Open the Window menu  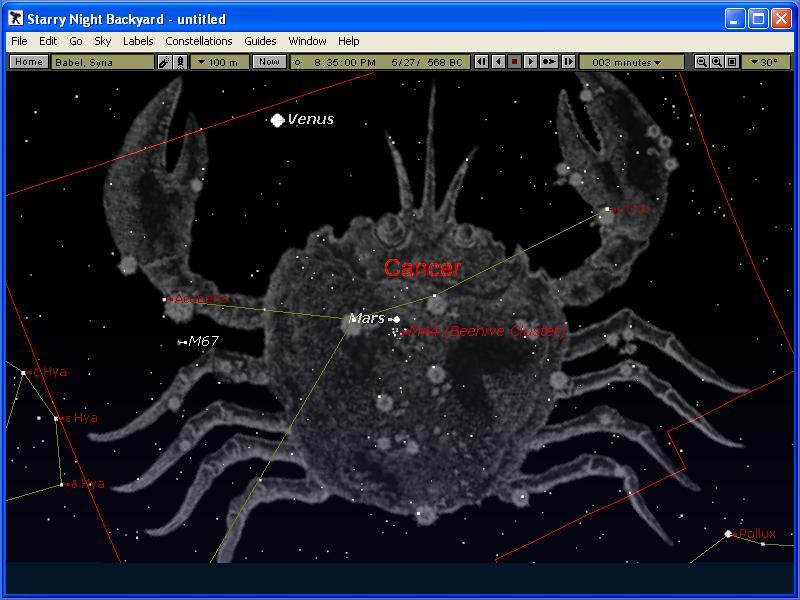tap(307, 41)
